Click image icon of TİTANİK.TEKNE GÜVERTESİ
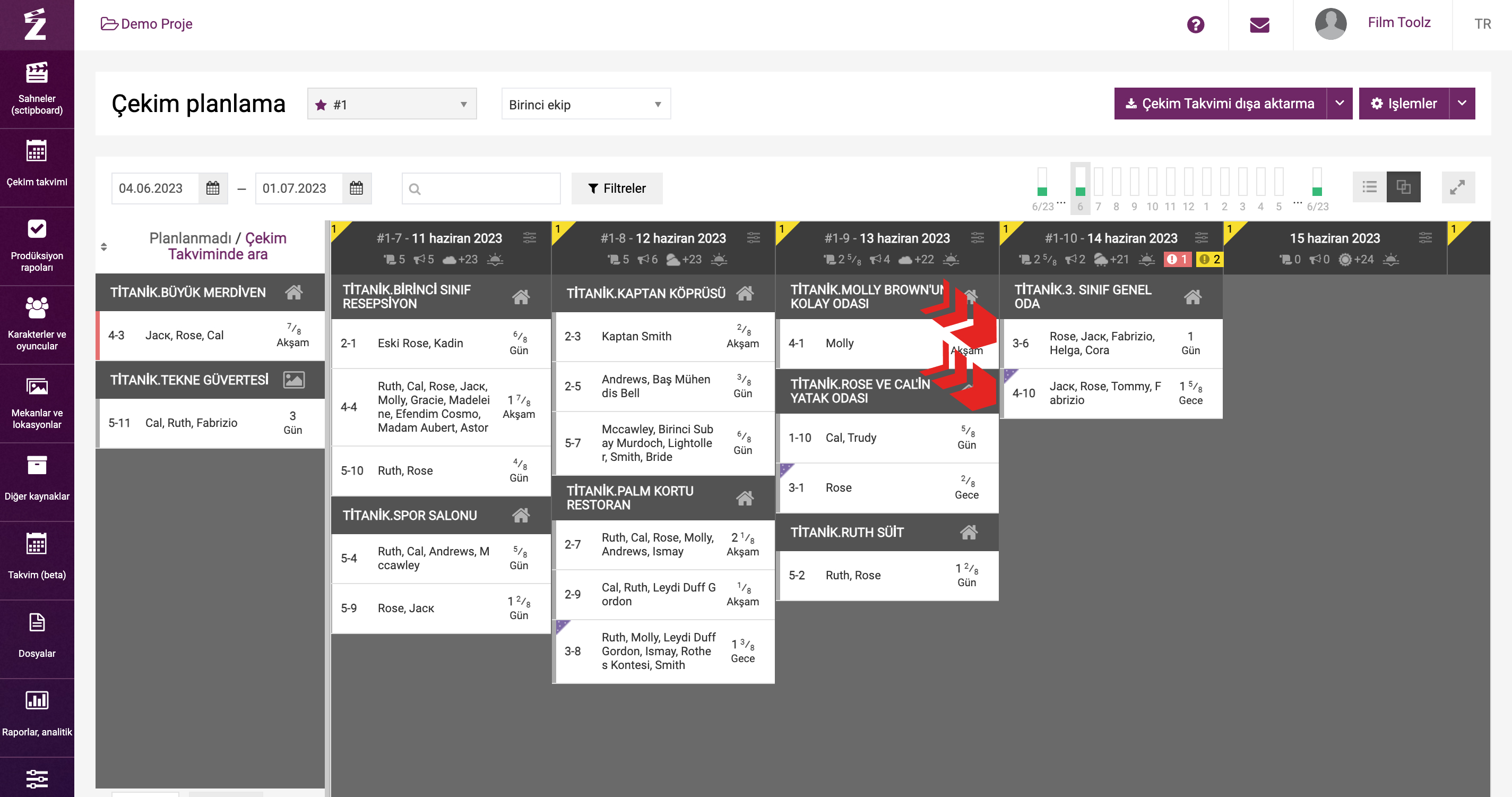Viewport: 1512px width, 797px height. click(294, 380)
